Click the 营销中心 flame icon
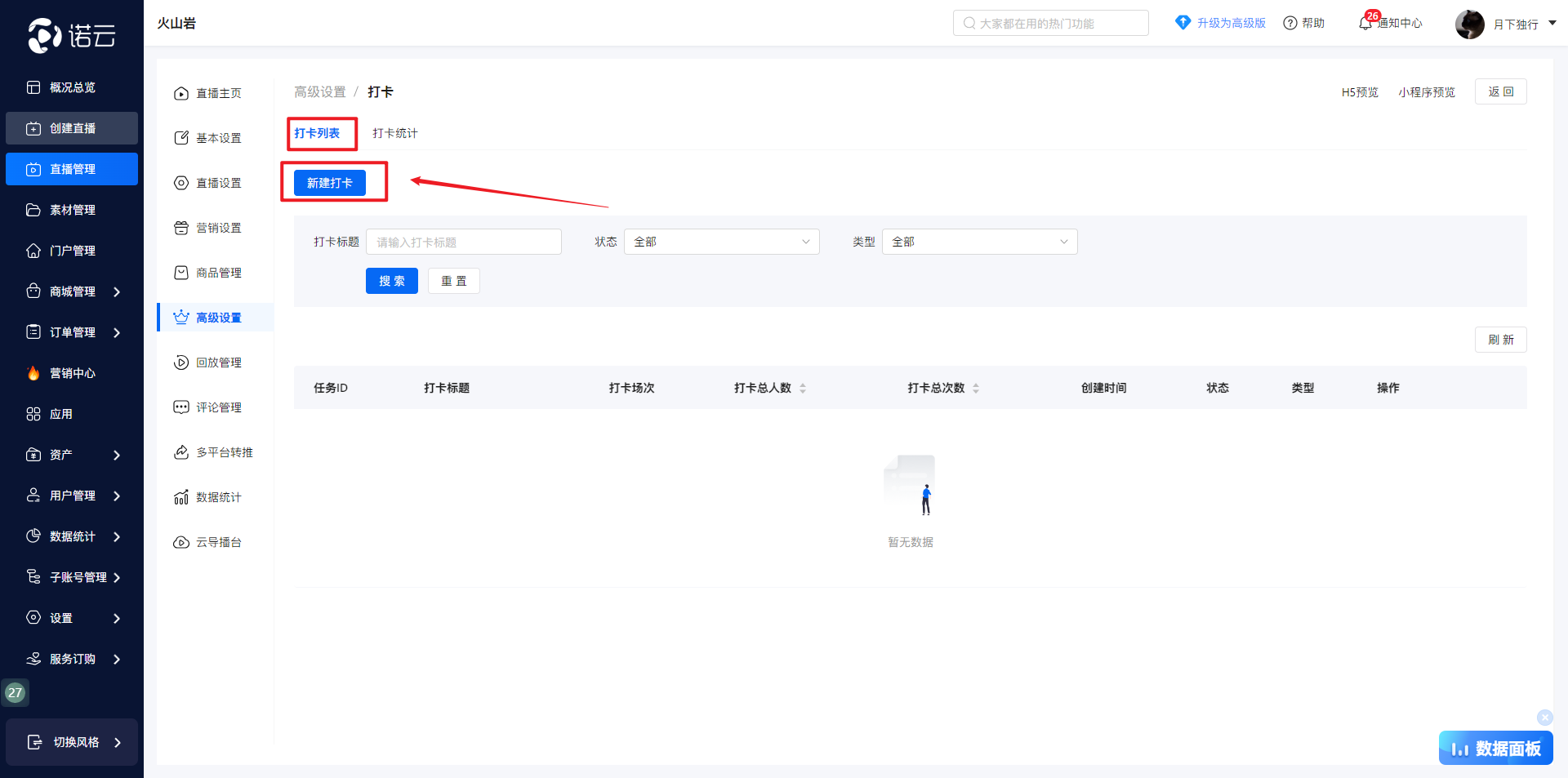 tap(33, 373)
